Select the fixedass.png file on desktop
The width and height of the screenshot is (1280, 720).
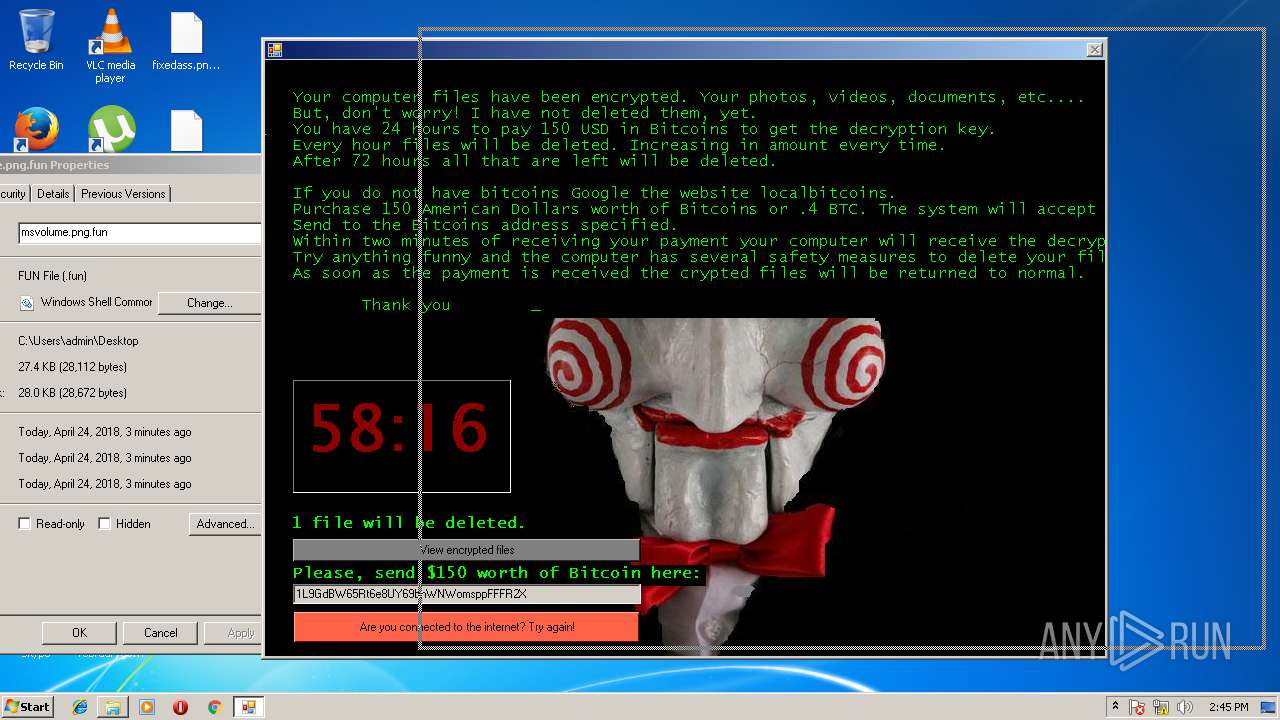[x=186, y=40]
